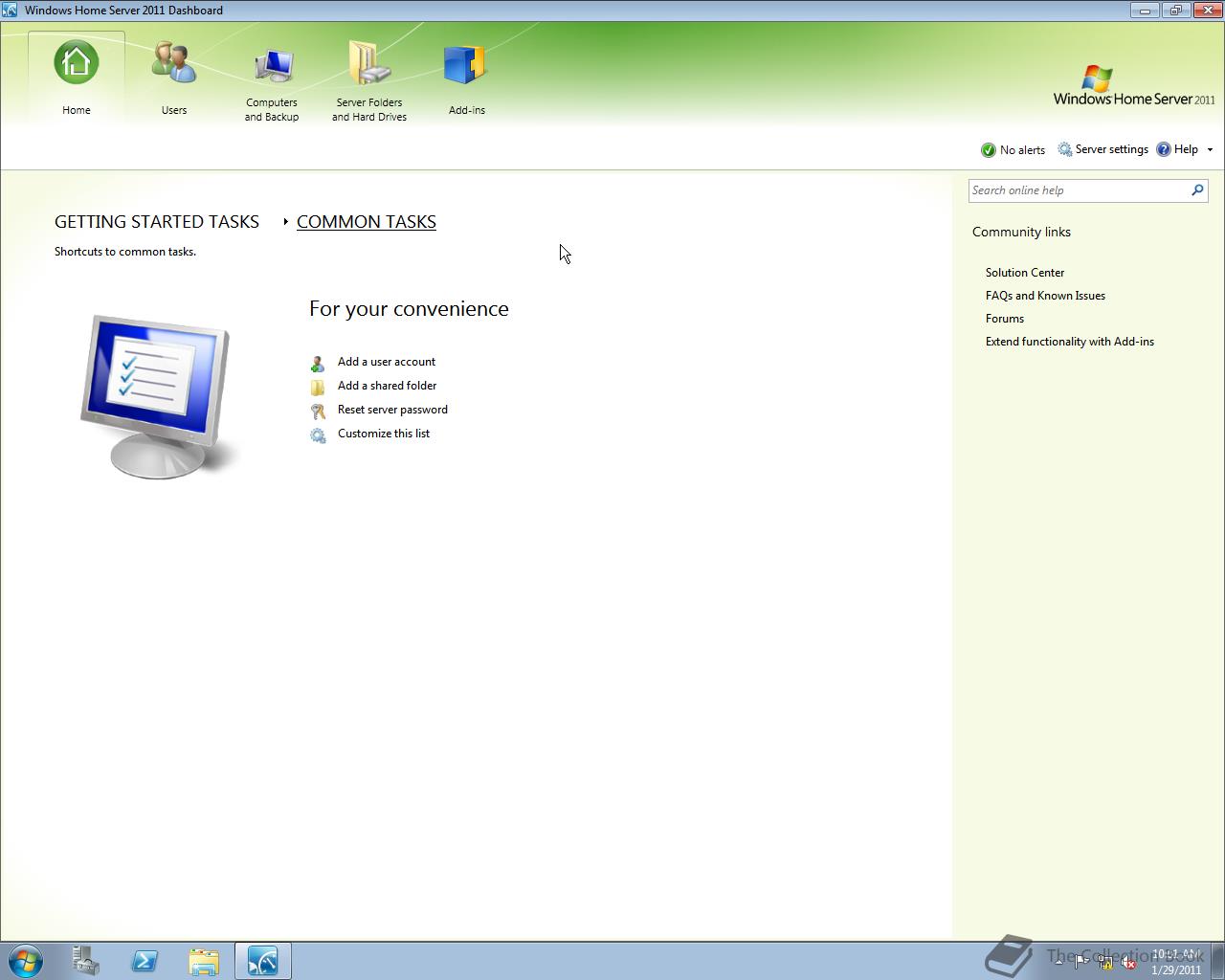
Task: Click the Add a shared folder link
Action: [x=387, y=386]
